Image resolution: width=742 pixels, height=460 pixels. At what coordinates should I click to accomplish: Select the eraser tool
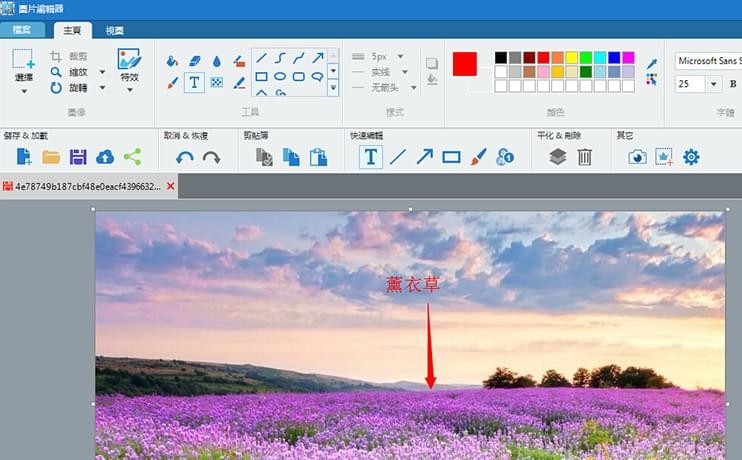[x=194, y=61]
